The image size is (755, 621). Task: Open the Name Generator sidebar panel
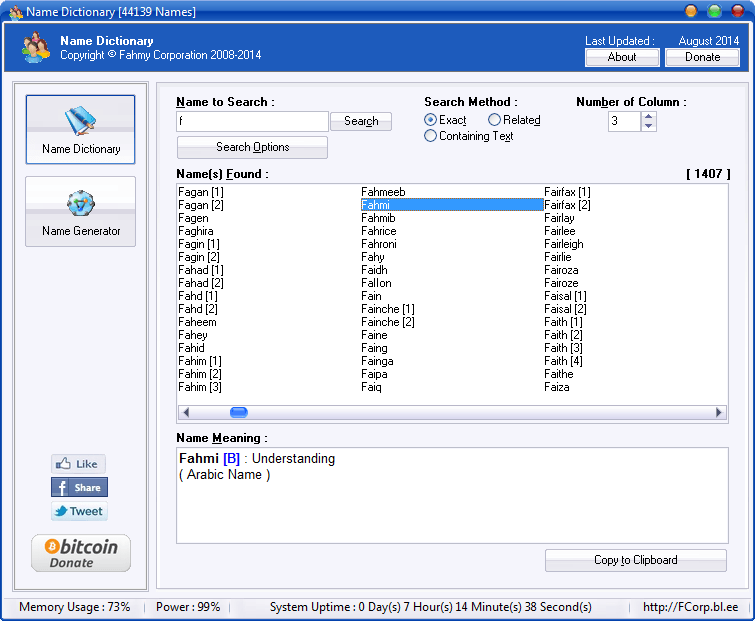[x=80, y=211]
